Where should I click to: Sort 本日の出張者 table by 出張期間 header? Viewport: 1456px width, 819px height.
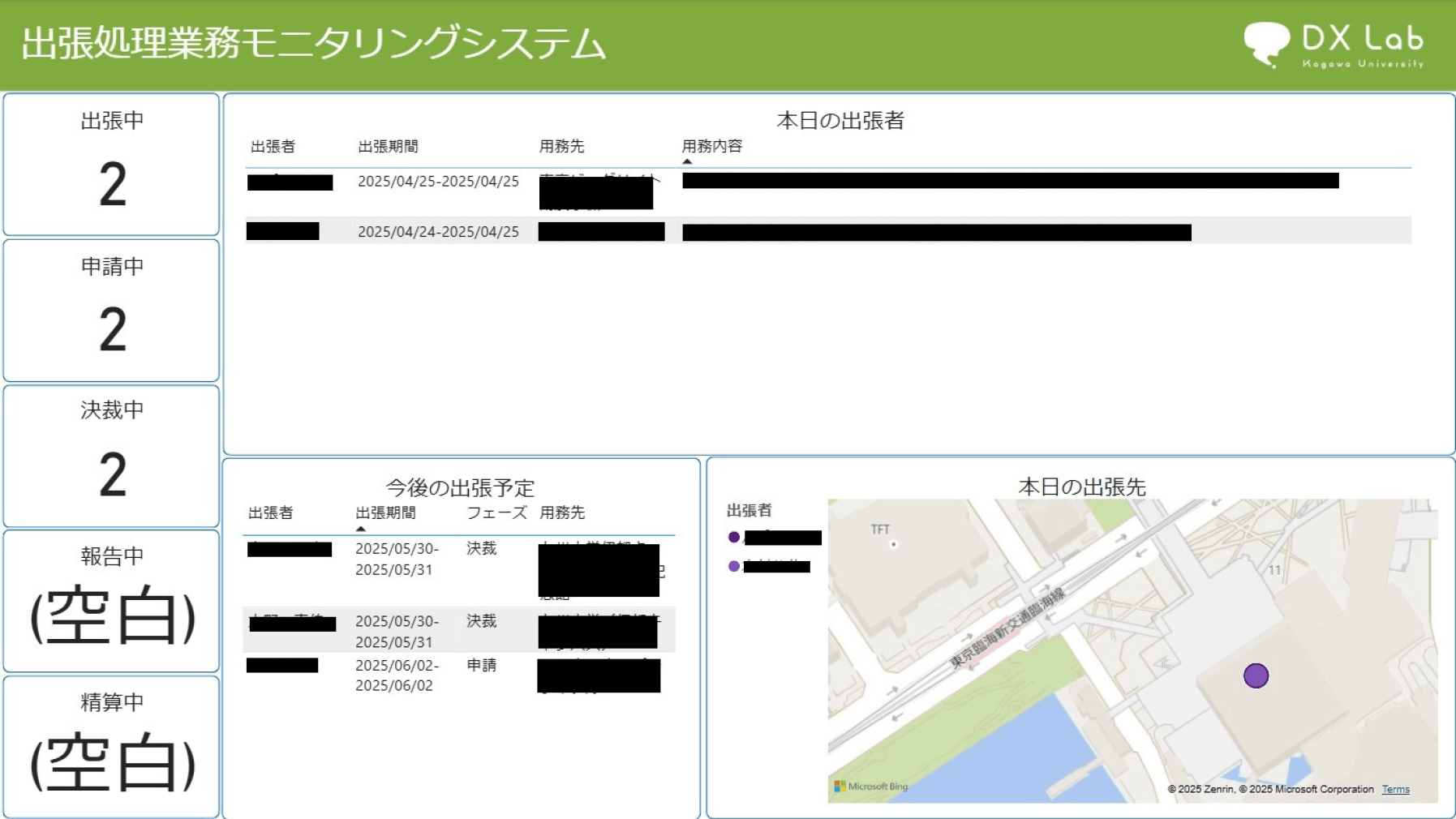pos(389,147)
